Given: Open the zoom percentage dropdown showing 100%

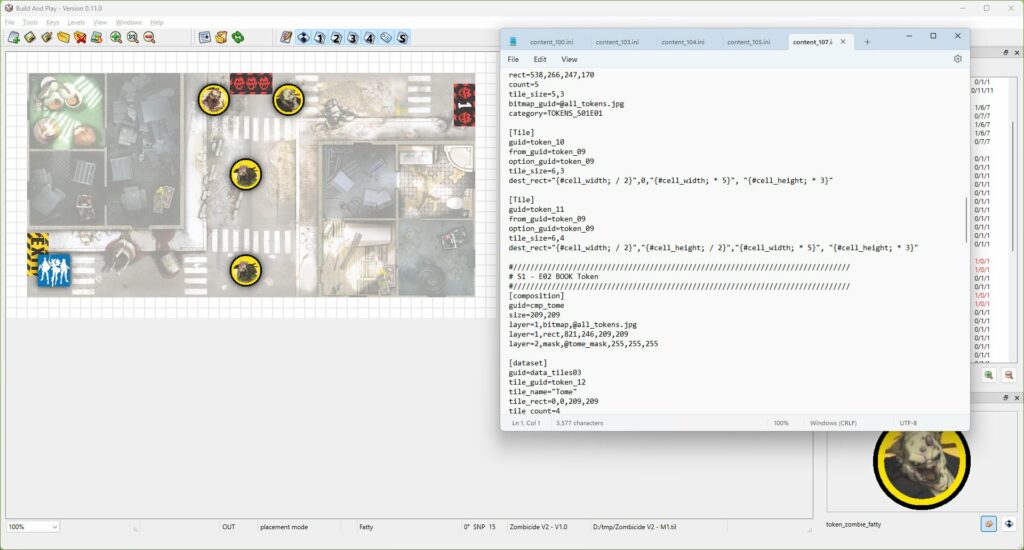Looking at the screenshot, I should click(x=33, y=526).
